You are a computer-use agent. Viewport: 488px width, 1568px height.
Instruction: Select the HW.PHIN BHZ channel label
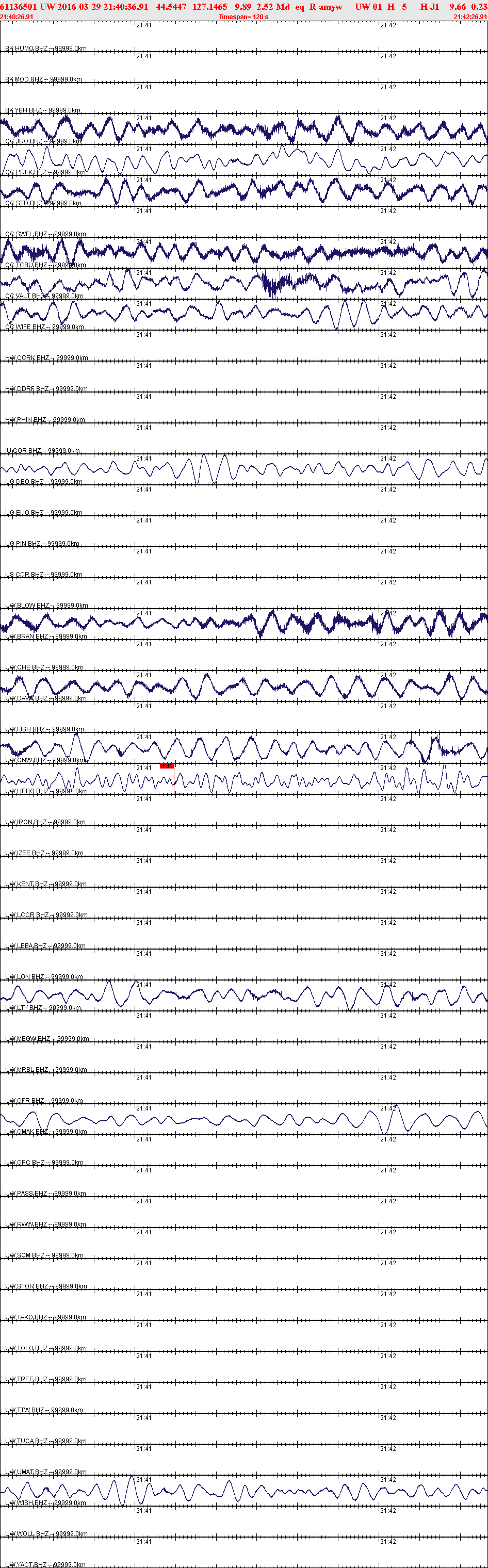click(x=45, y=420)
